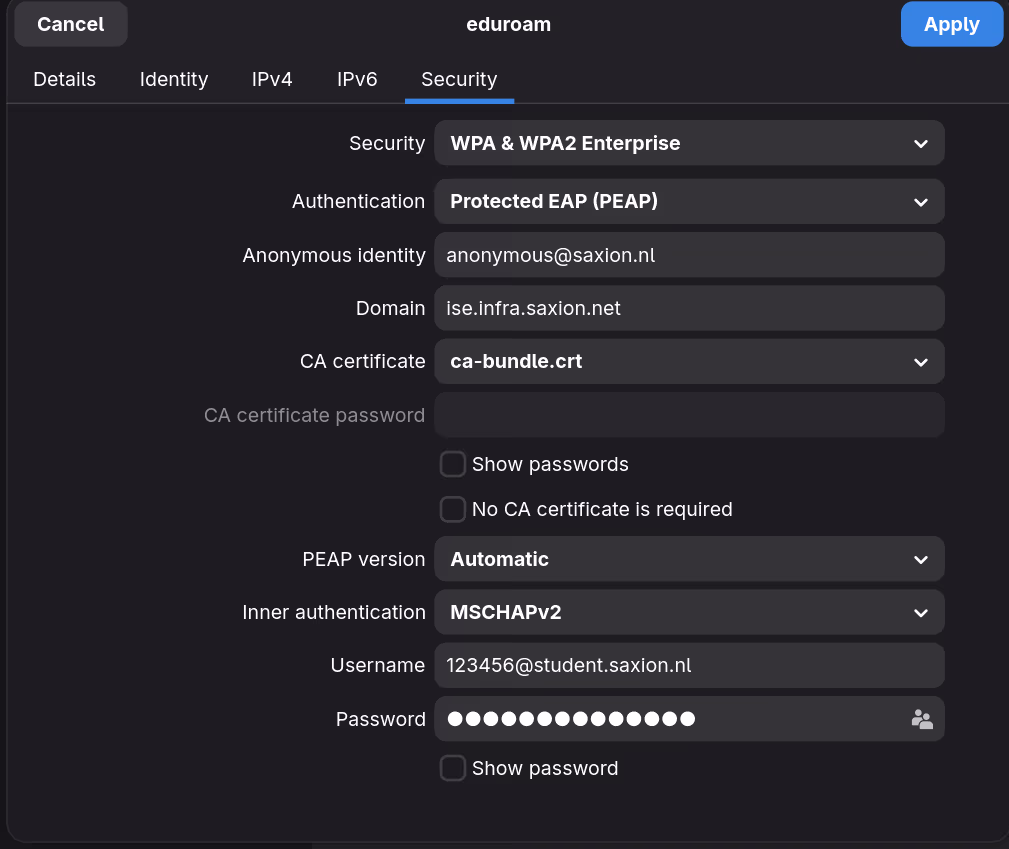Click the Domain field containing ise.infra.saxion.net

(689, 308)
